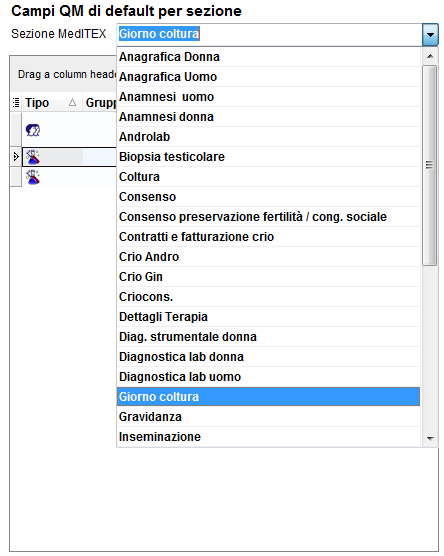Click the row indicator arrow of selected row
This screenshot has width=444, height=556.
click(16, 156)
